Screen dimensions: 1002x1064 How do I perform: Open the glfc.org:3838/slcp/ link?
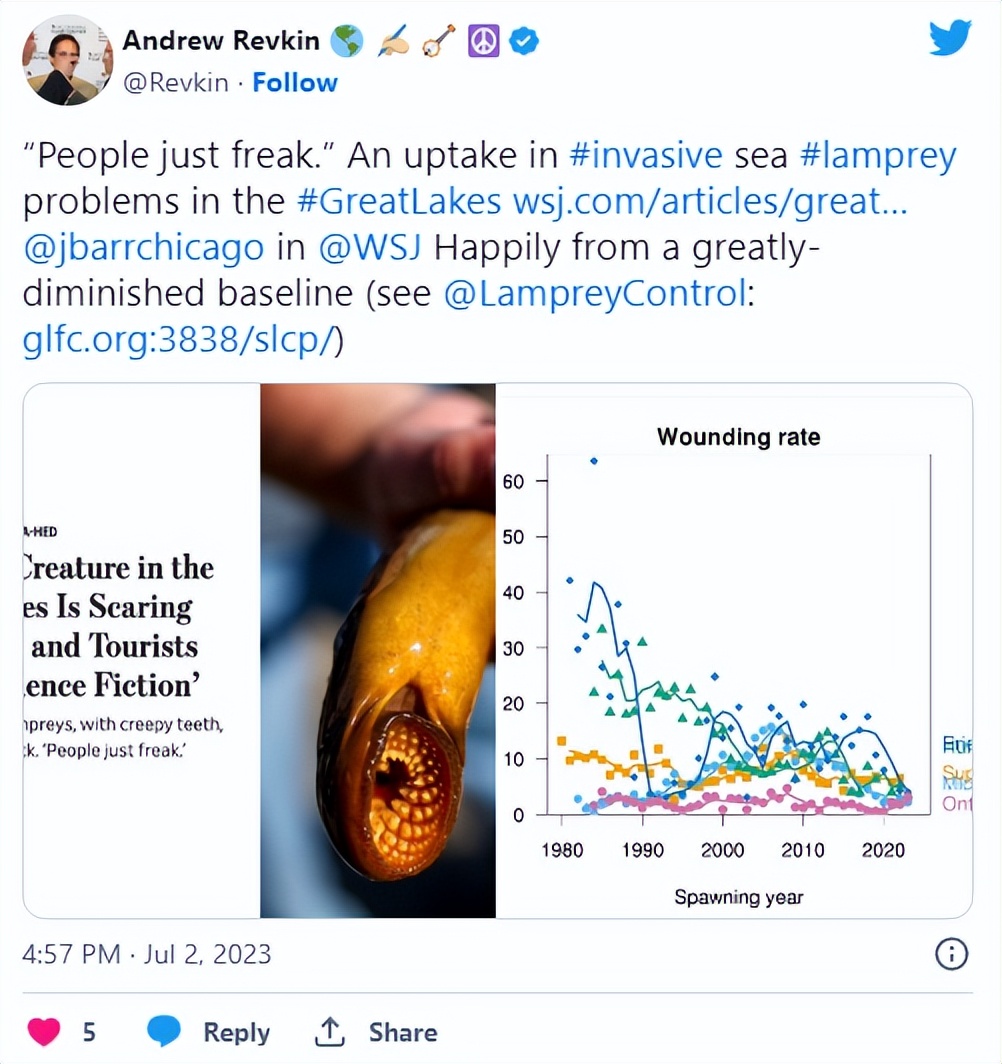click(x=182, y=339)
